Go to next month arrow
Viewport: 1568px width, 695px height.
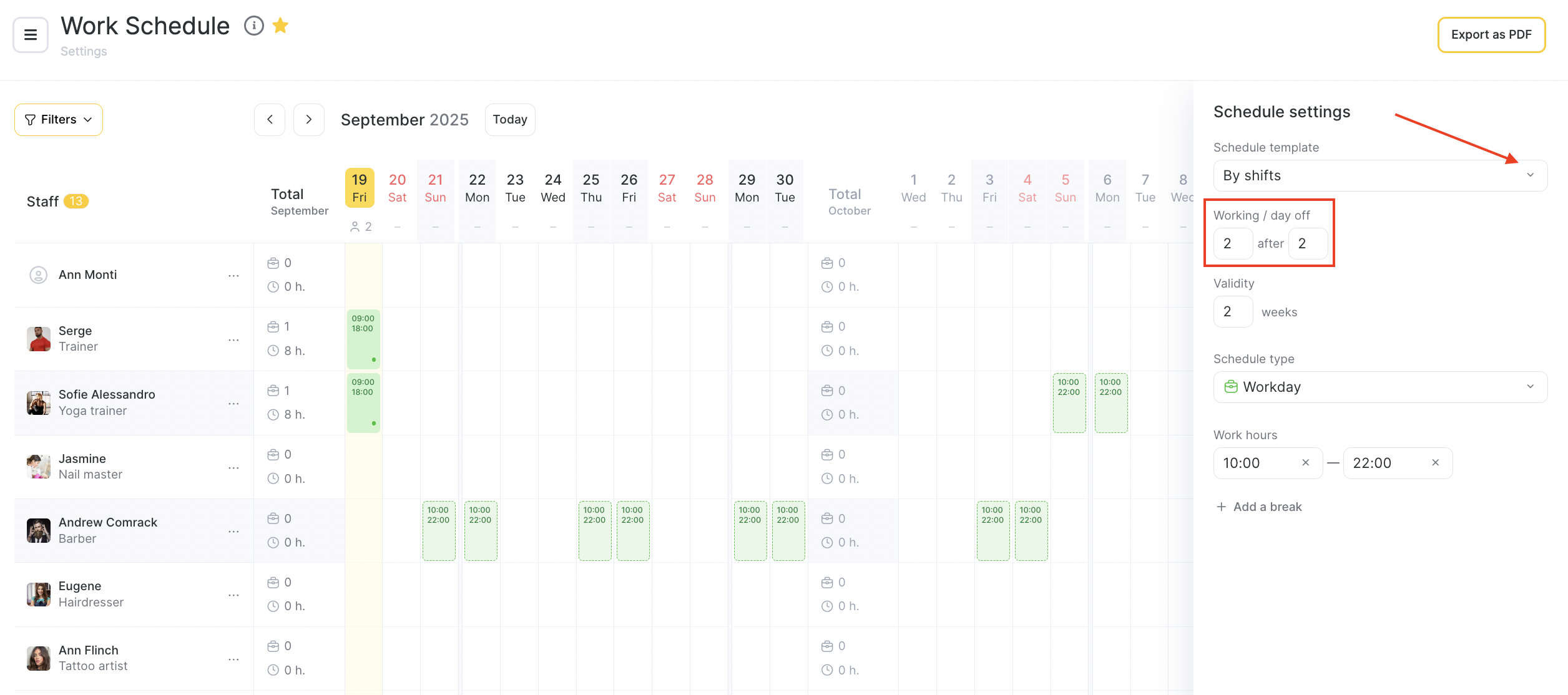[308, 119]
